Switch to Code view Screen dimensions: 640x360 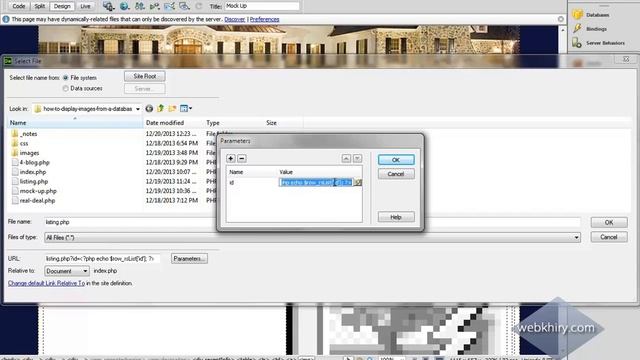point(18,6)
